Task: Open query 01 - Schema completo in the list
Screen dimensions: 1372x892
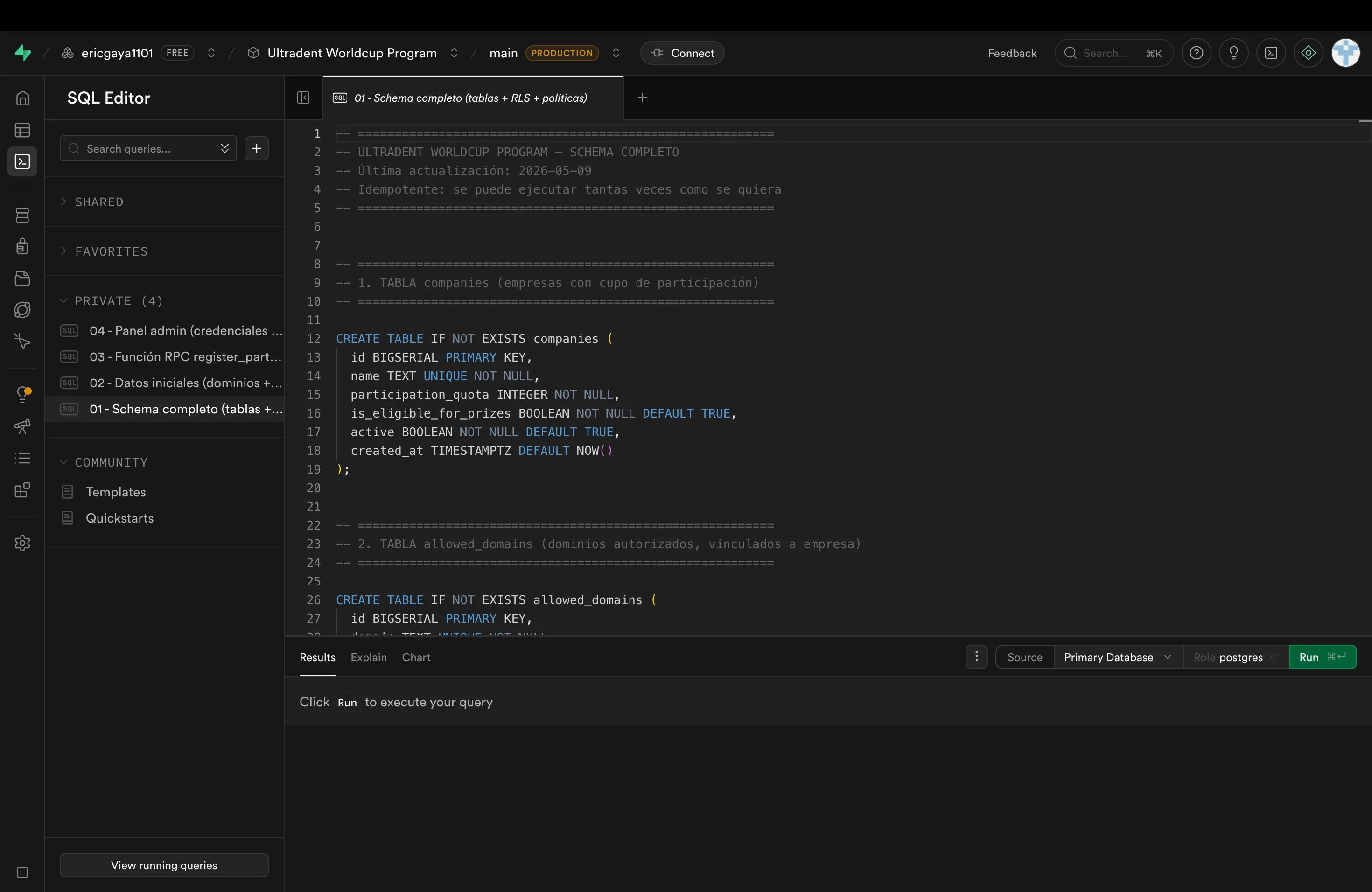Action: coord(164,409)
